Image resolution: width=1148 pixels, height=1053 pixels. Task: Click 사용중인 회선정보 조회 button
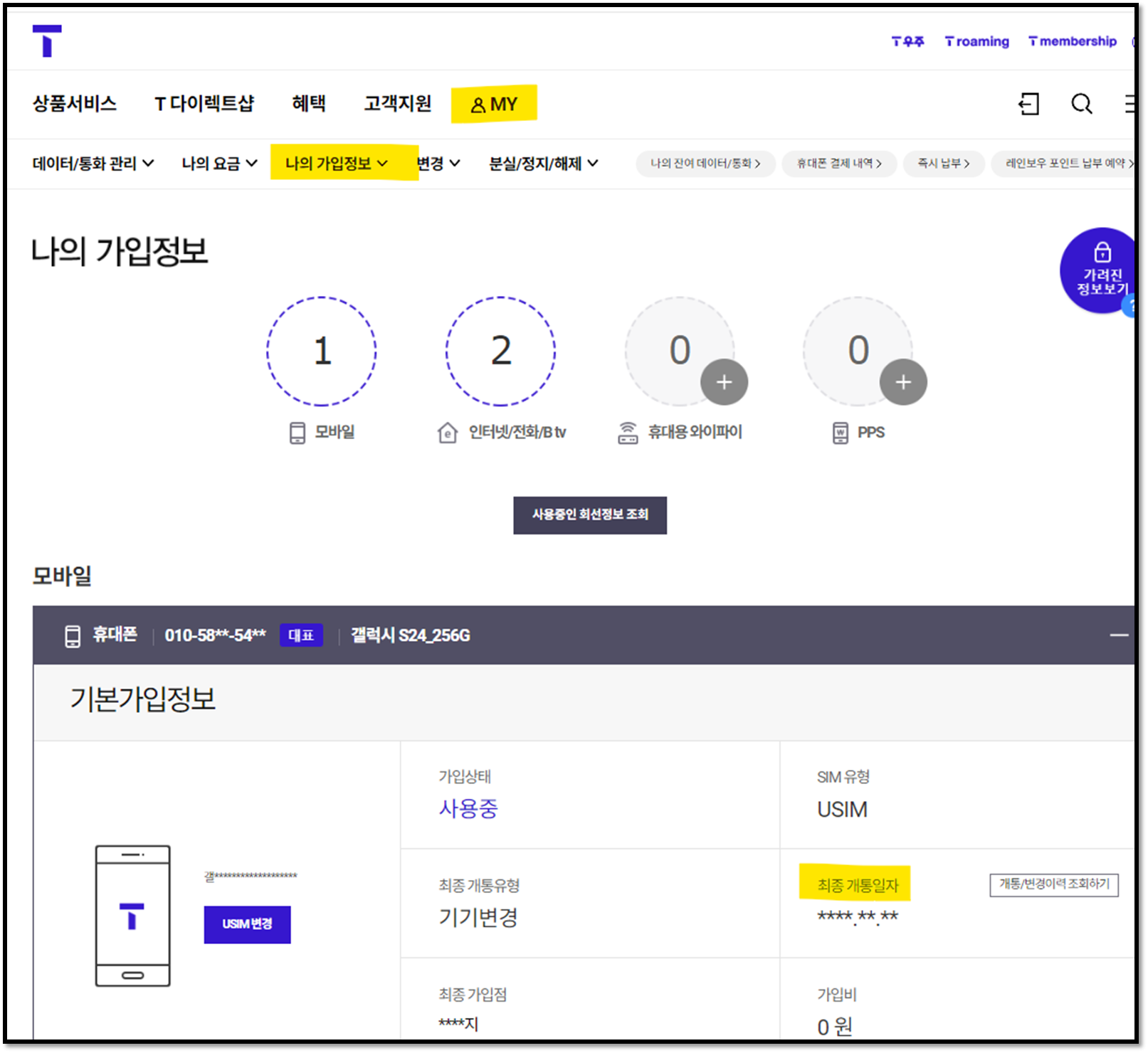pyautogui.click(x=590, y=515)
